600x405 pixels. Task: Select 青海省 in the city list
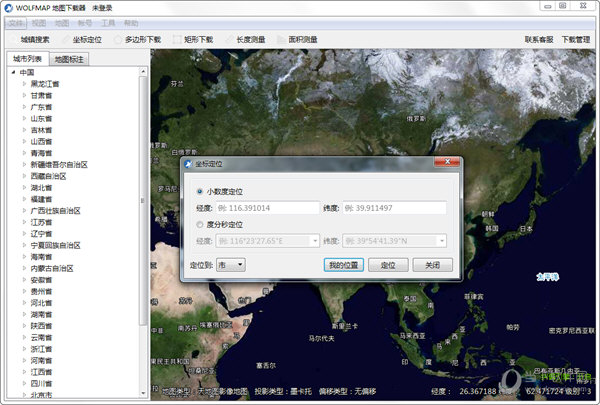pos(41,153)
